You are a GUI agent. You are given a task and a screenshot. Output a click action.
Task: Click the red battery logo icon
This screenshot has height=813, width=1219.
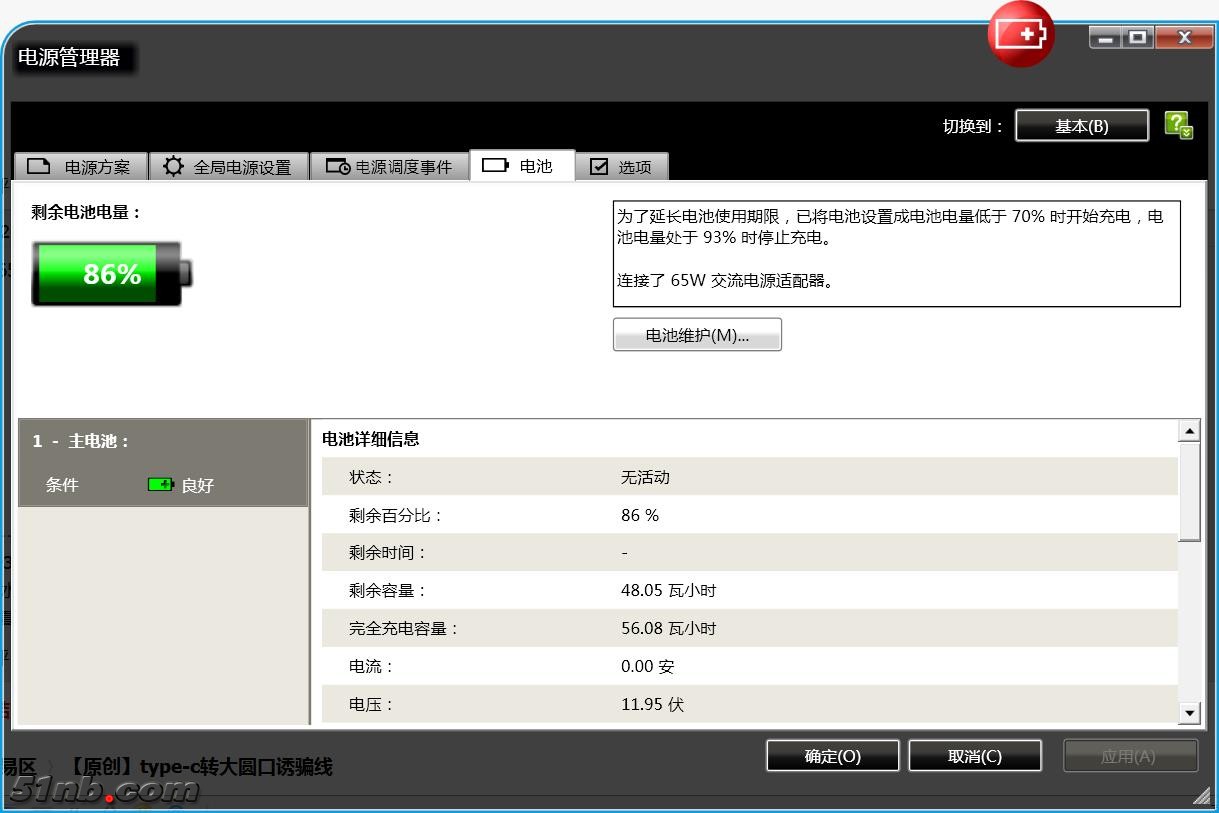coord(1021,35)
